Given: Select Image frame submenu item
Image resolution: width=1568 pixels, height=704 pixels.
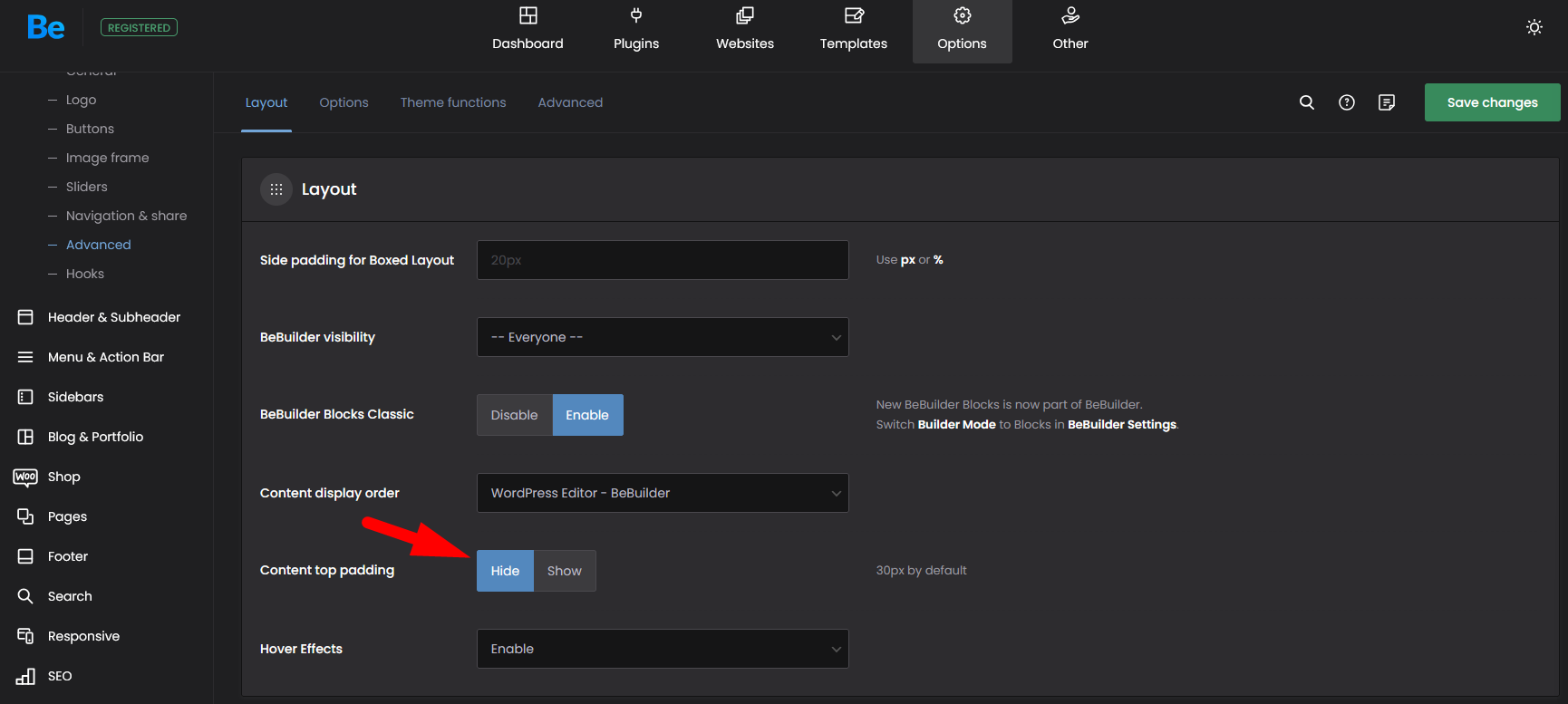Looking at the screenshot, I should pyautogui.click(x=107, y=158).
